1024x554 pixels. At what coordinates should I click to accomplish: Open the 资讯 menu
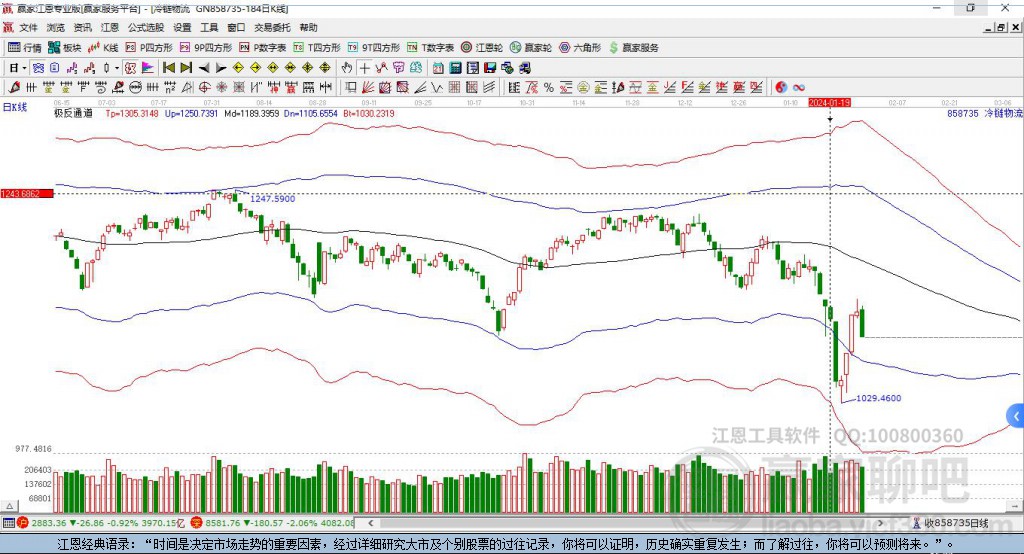(x=82, y=27)
